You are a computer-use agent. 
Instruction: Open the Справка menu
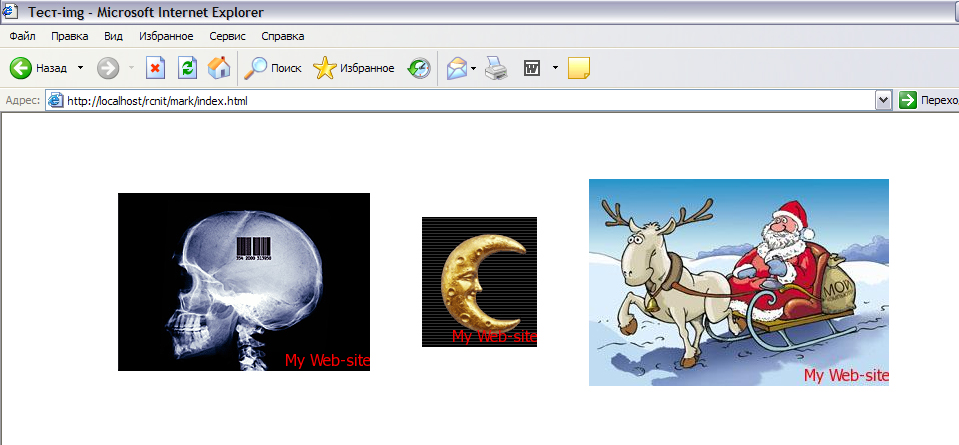coord(283,36)
